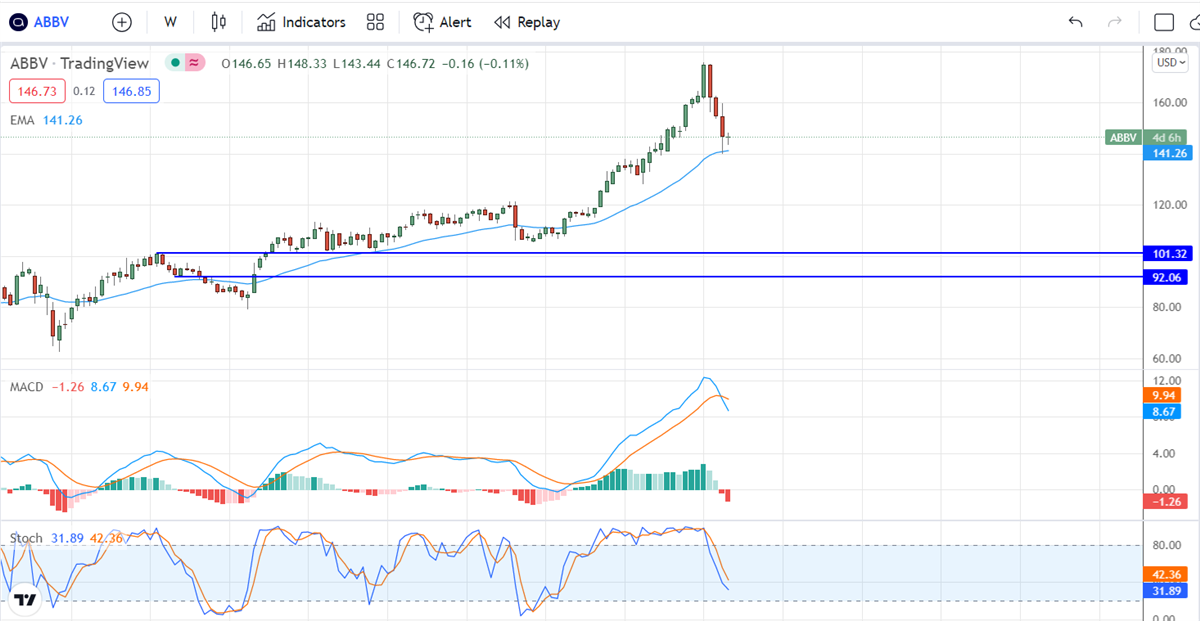
Task: Toggle the pink data mode indicator
Action: (194, 63)
